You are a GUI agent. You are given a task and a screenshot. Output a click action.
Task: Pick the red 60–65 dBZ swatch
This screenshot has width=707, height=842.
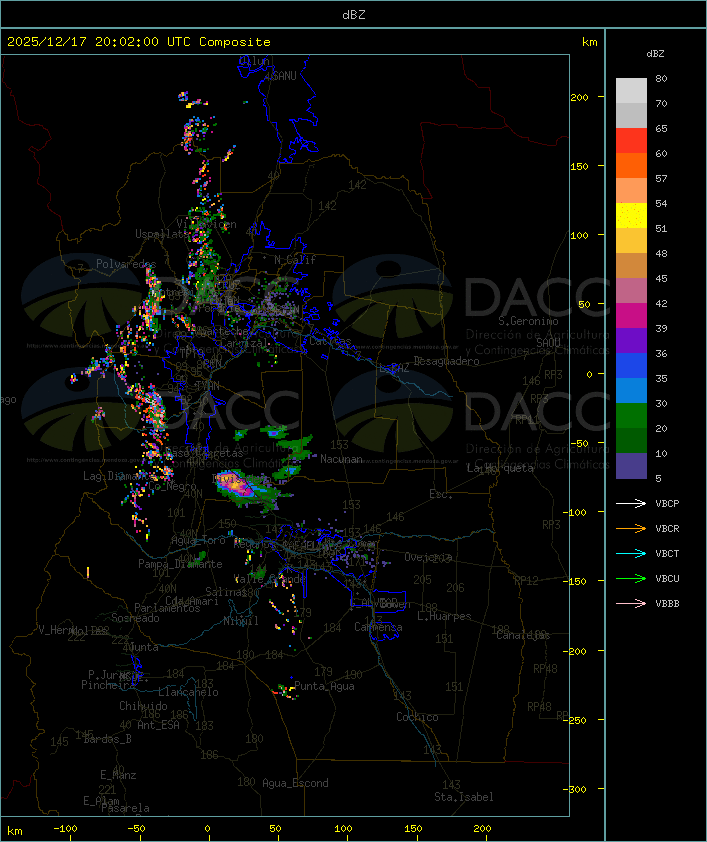[x=631, y=141]
